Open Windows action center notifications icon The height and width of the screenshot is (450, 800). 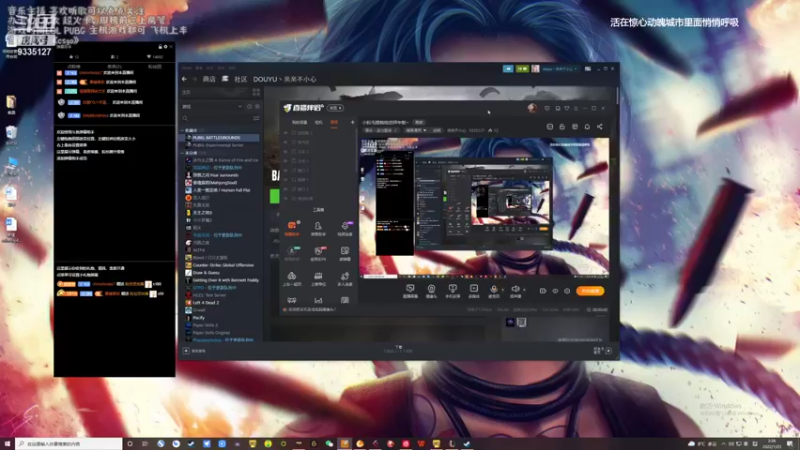(x=790, y=444)
